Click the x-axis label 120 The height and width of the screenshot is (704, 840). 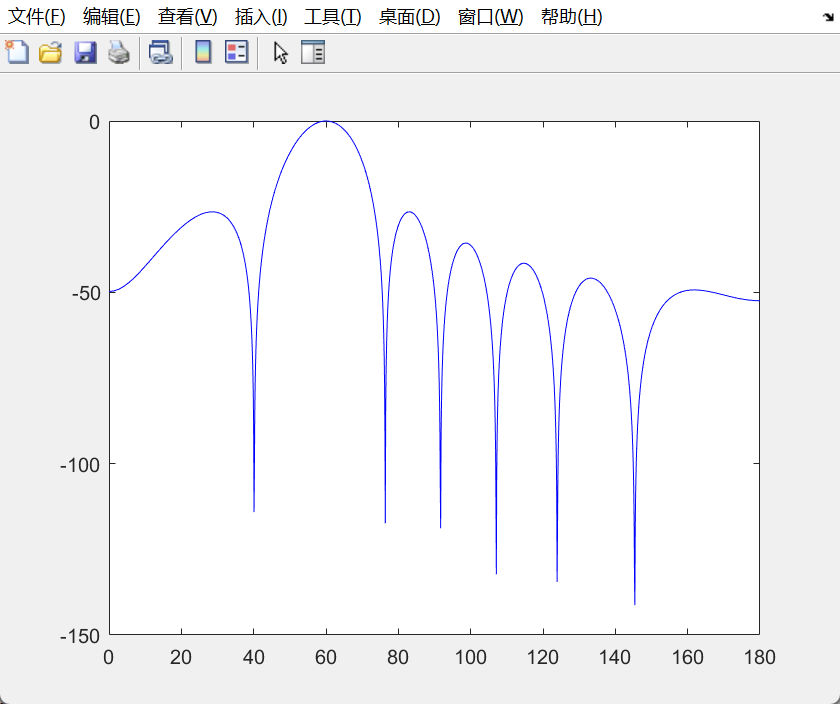[x=543, y=657]
